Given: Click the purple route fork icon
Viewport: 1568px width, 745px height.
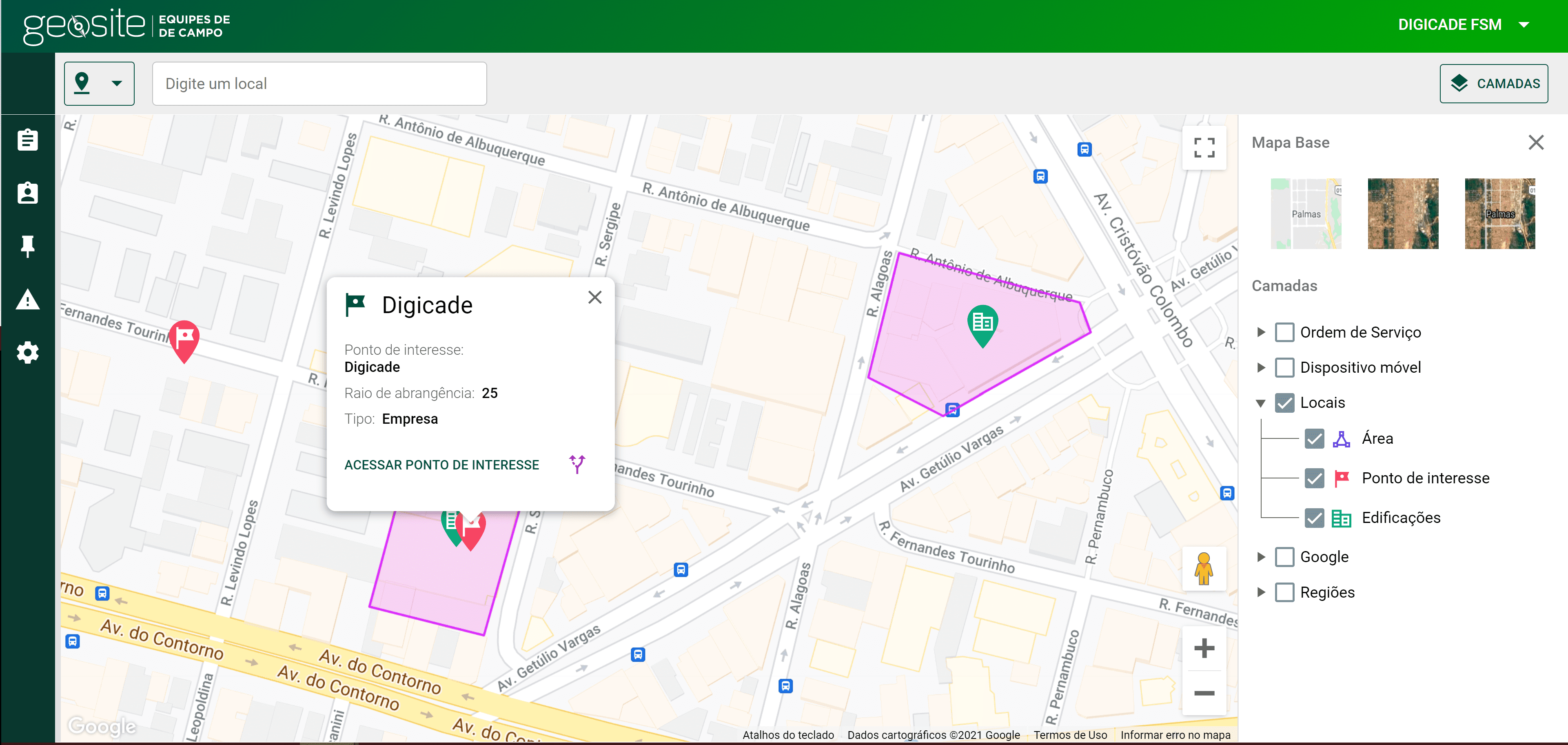Looking at the screenshot, I should coord(577,464).
